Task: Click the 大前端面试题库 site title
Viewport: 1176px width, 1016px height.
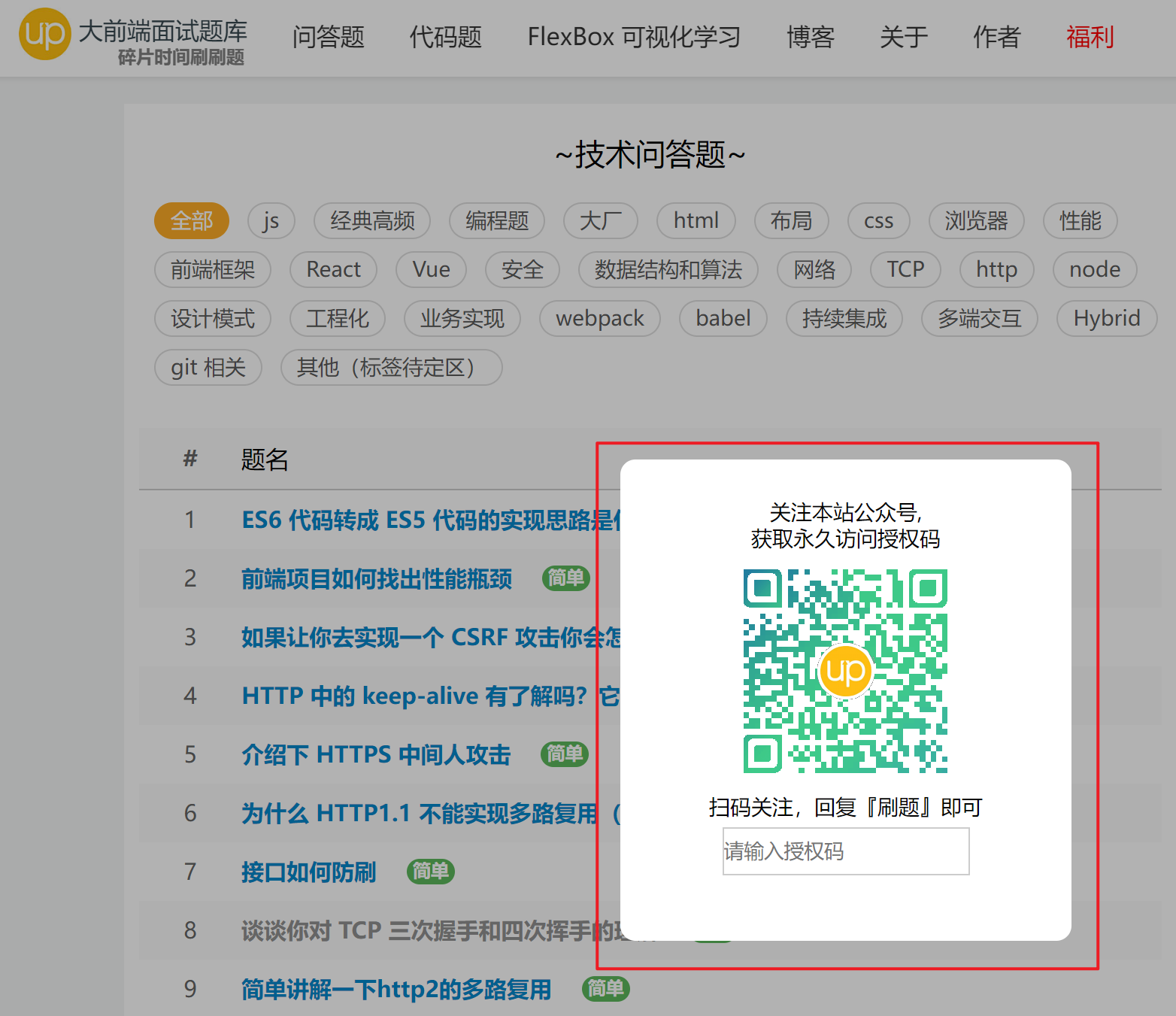Action: pos(163,31)
